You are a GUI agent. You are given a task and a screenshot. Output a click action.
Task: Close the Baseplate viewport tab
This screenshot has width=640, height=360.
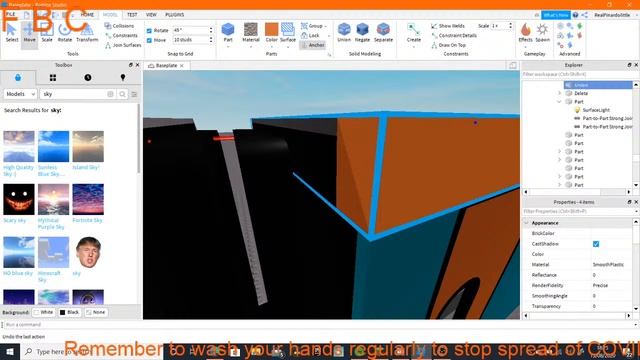(182, 66)
